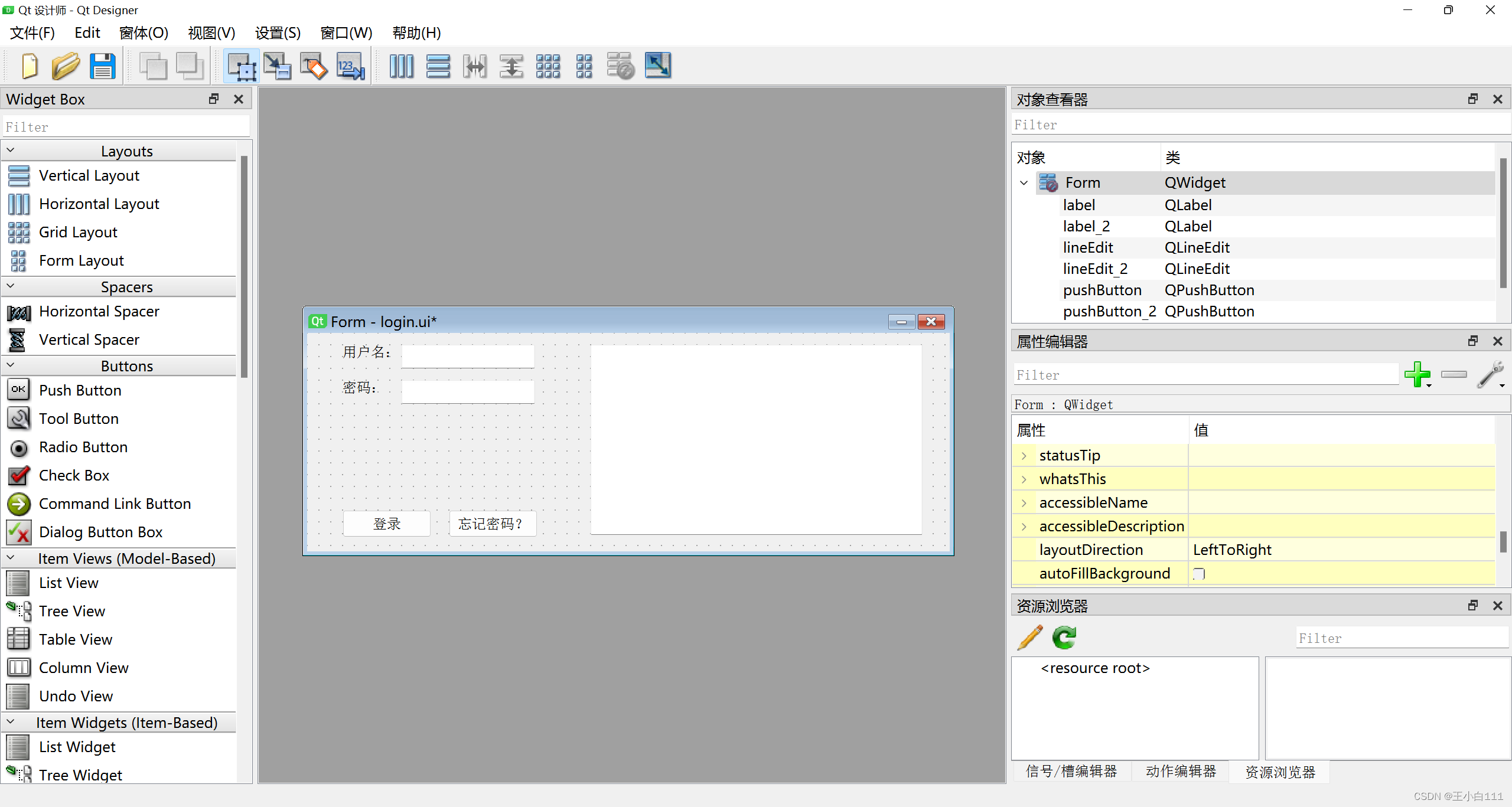Image resolution: width=1512 pixels, height=807 pixels.
Task: Toggle the autoFillBackground checkbox
Action: click(x=1199, y=573)
